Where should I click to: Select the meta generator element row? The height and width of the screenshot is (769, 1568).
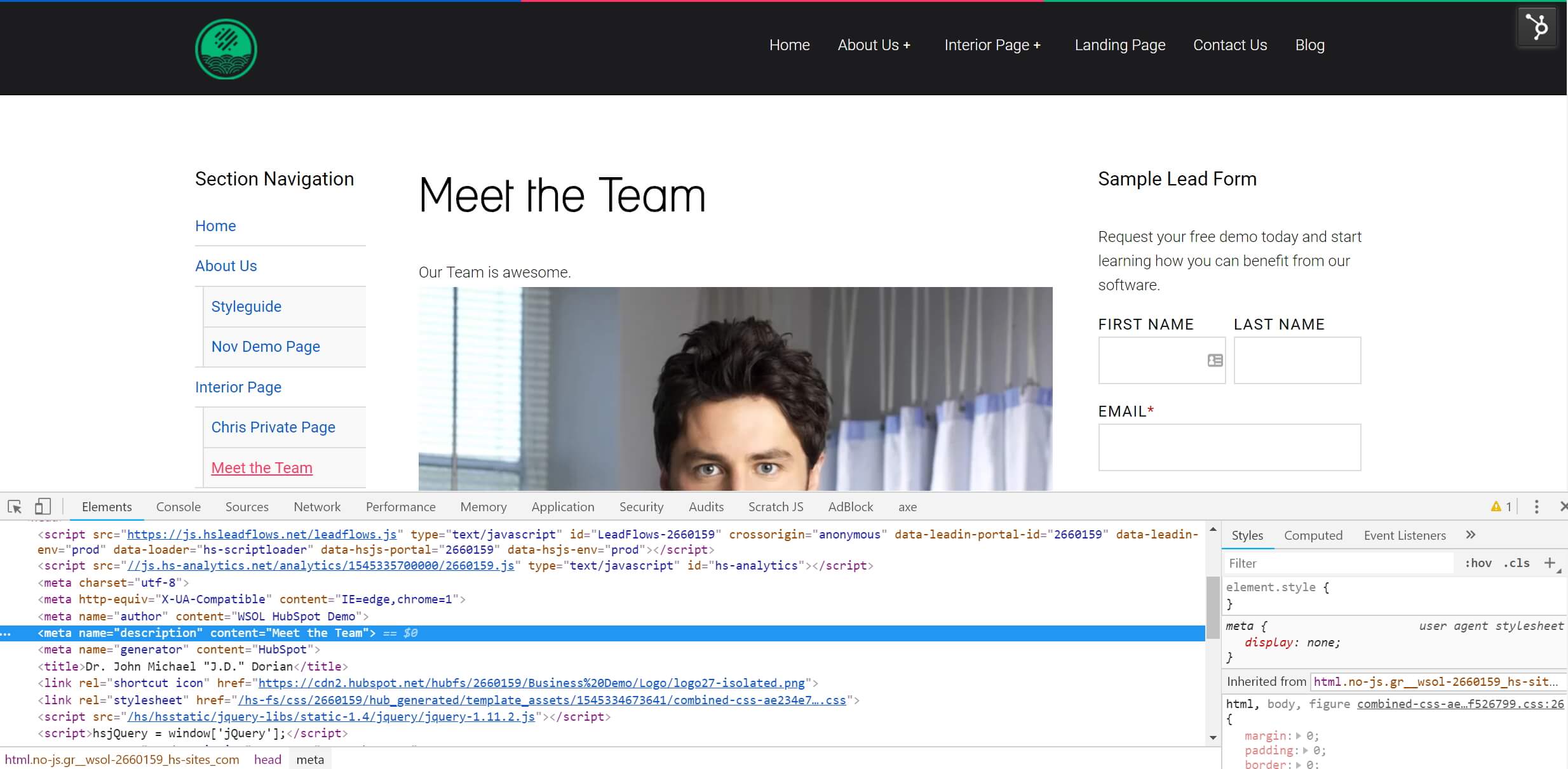[179, 650]
